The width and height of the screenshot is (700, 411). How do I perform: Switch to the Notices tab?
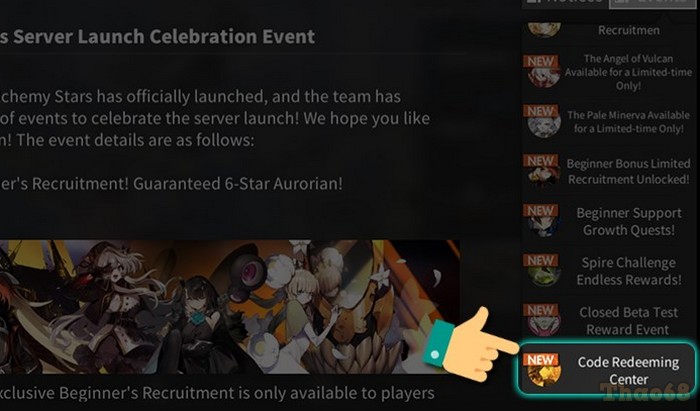pyautogui.click(x=565, y=3)
